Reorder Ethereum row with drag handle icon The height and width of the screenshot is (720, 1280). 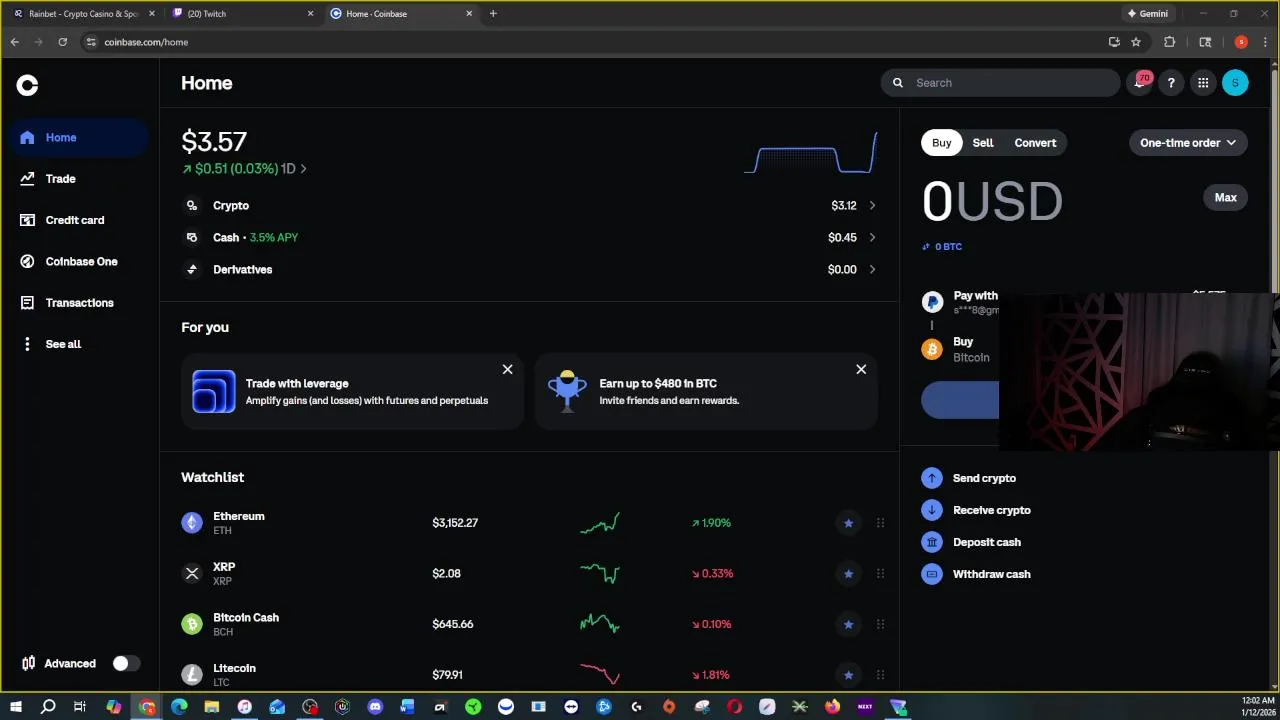point(880,523)
